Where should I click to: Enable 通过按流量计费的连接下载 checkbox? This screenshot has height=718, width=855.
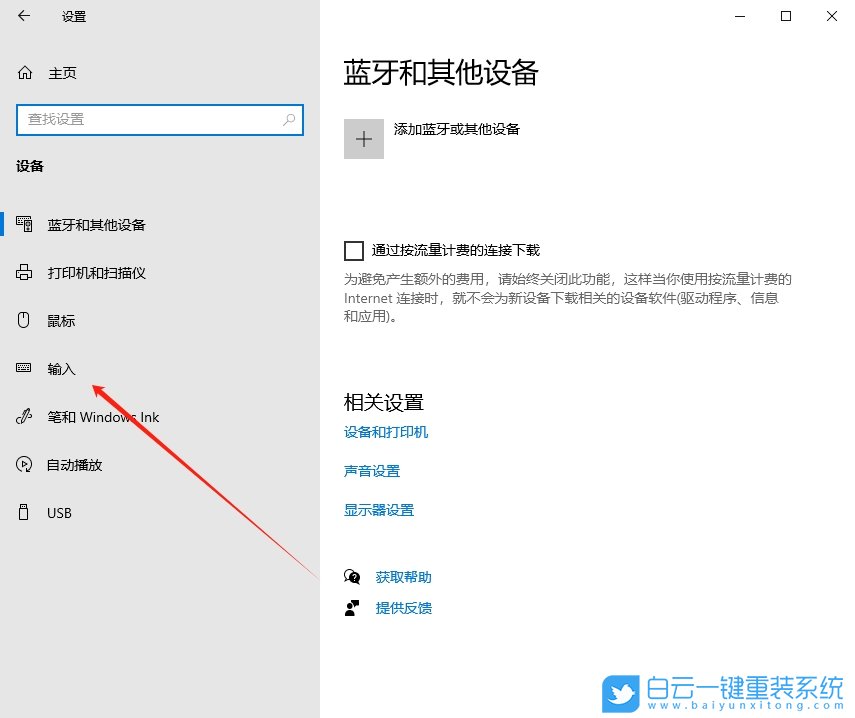coord(354,250)
